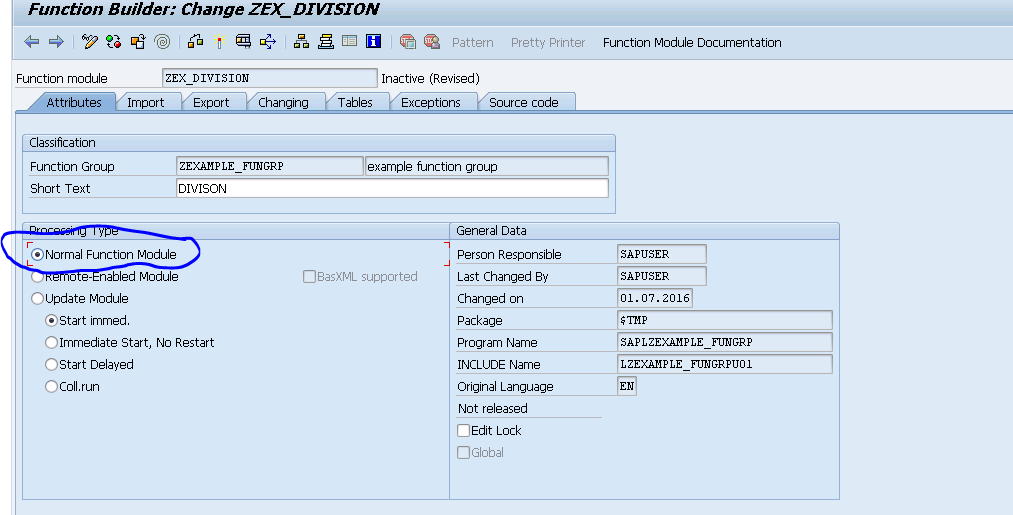Click the Where-Used List icon
Screen dimensions: 1013x515
pyautogui.click(x=267, y=42)
